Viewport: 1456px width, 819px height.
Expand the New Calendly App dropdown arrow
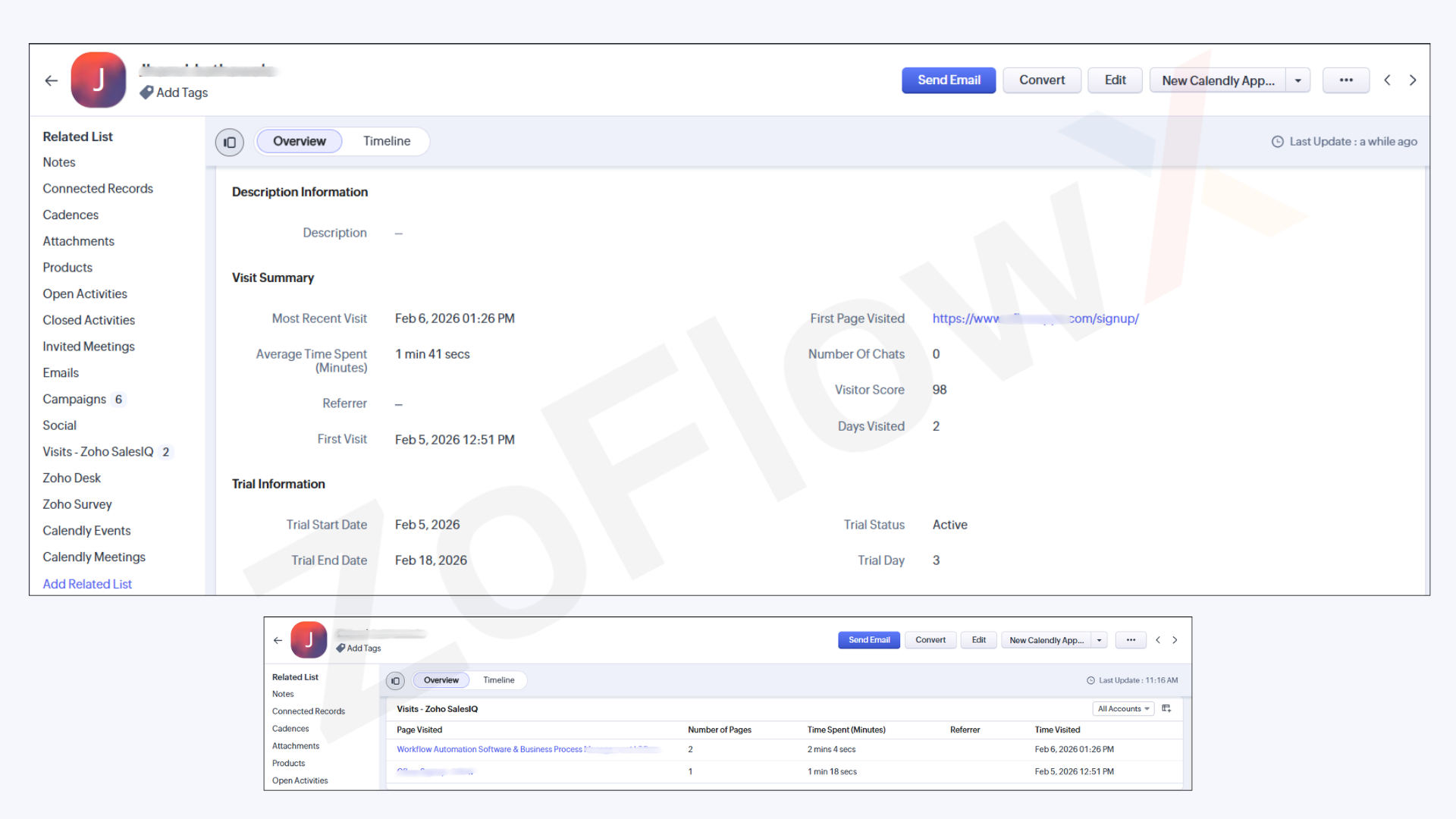pyautogui.click(x=1298, y=80)
